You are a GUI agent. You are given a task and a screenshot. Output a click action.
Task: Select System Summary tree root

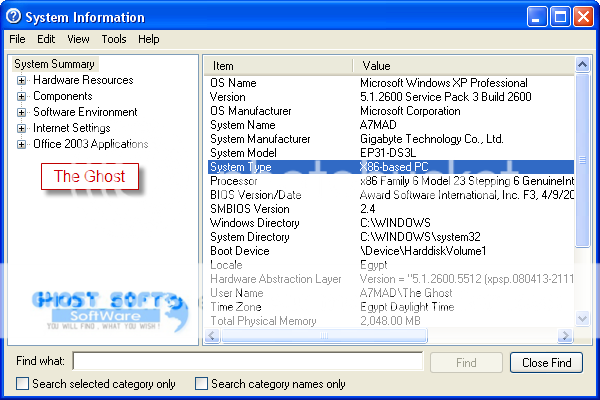[x=54, y=64]
